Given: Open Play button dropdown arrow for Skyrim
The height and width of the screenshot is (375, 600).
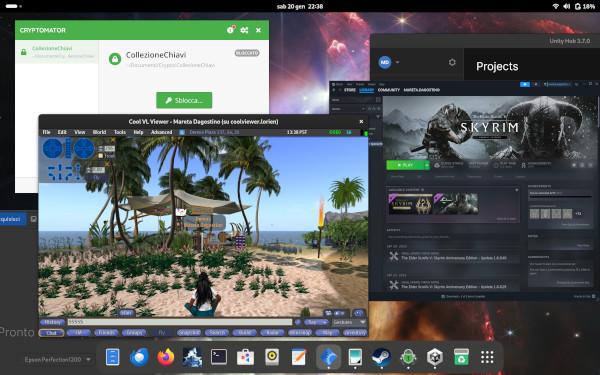Looking at the screenshot, I should tap(427, 165).
